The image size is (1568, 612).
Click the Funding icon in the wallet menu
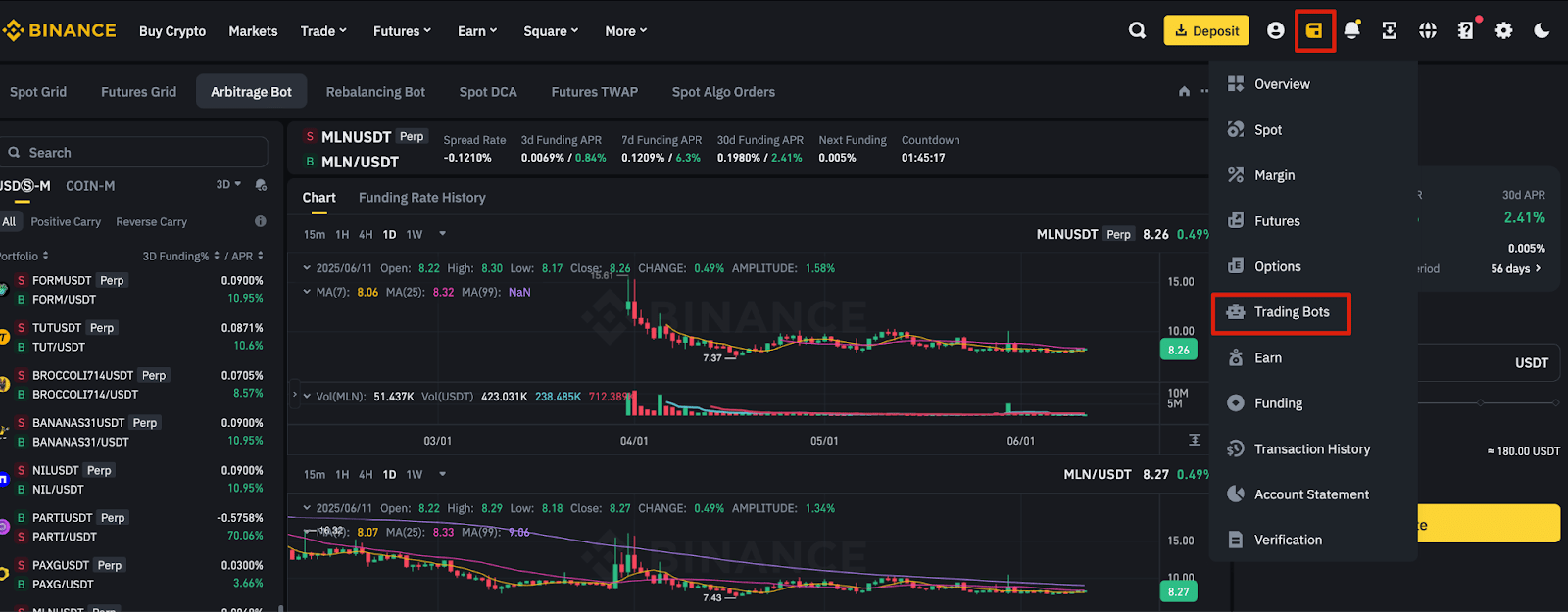(1236, 402)
